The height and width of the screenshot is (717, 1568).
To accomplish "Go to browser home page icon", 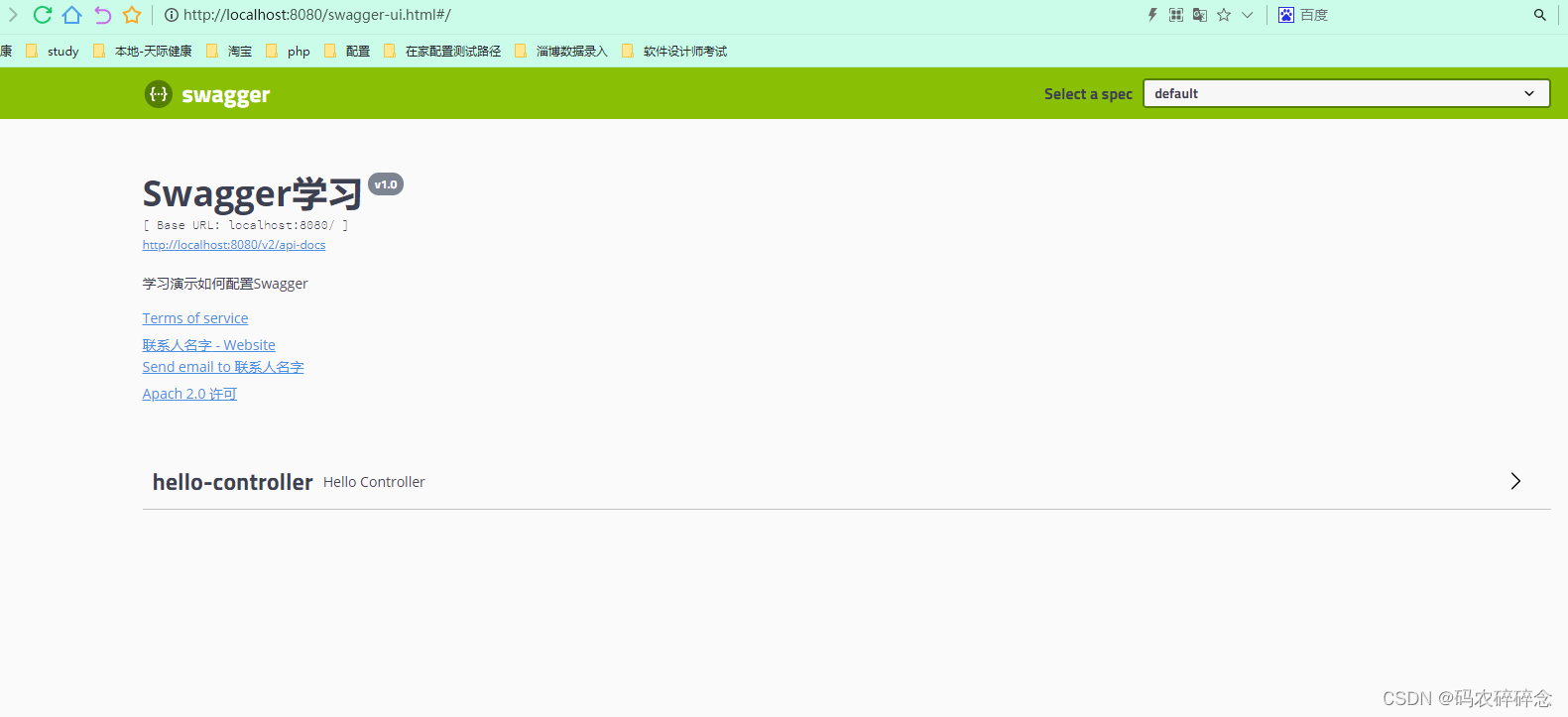I will (71, 15).
